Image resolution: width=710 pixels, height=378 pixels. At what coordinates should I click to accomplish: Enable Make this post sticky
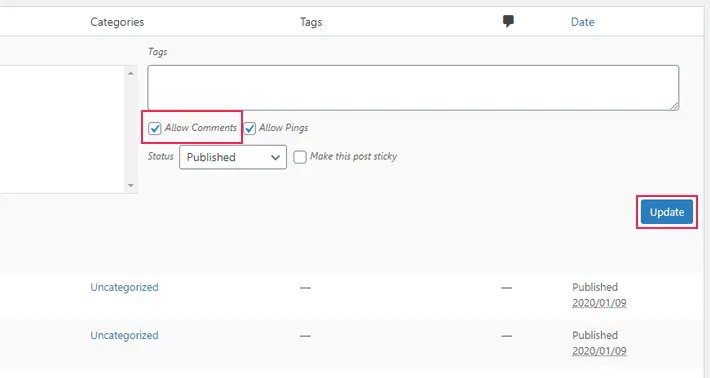[300, 157]
